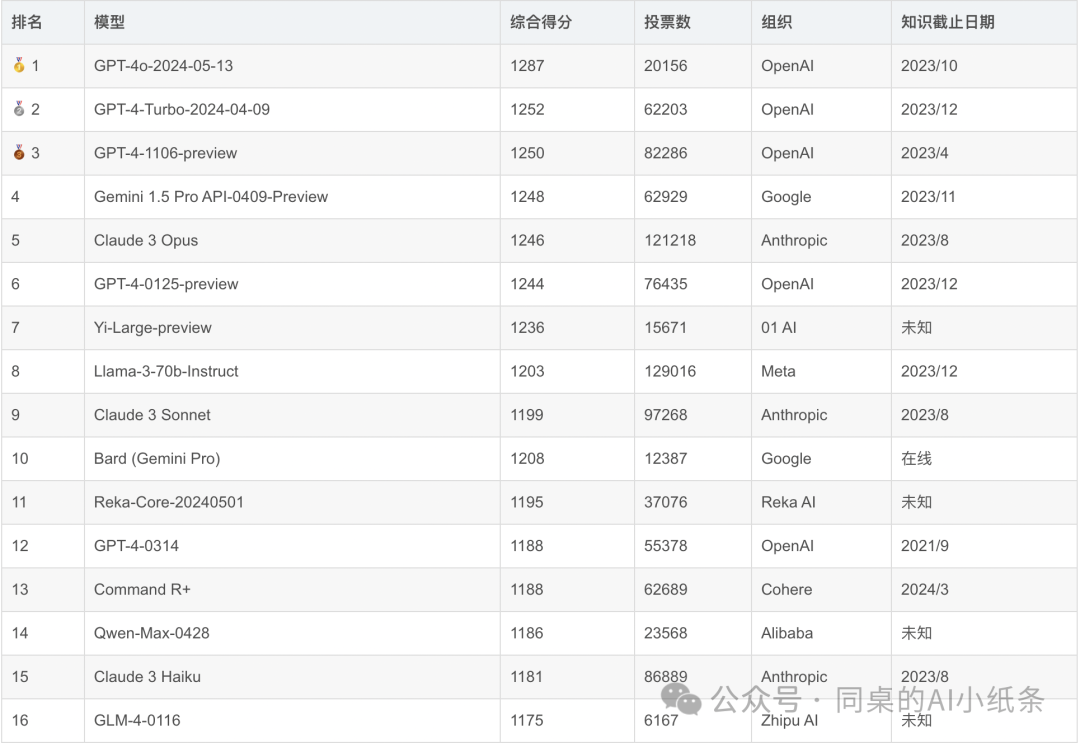Click the score 1244
Image resolution: width=1080 pixels, height=743 pixels.
(x=527, y=284)
